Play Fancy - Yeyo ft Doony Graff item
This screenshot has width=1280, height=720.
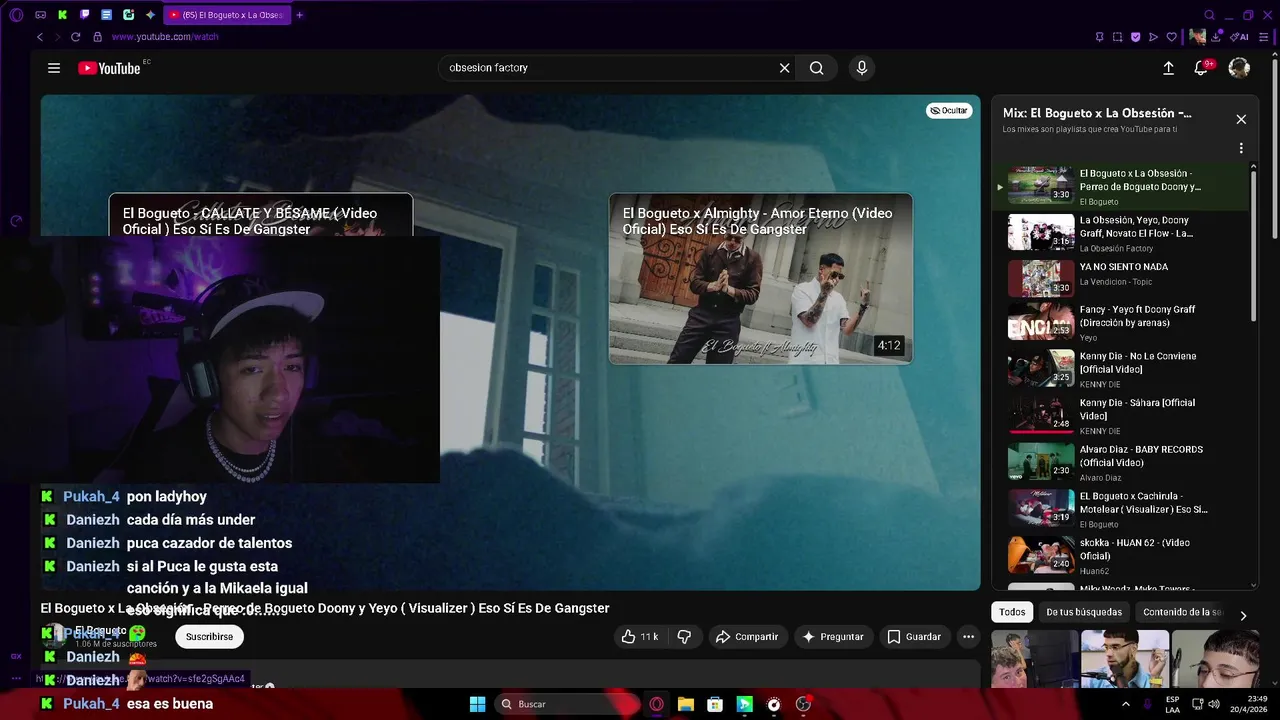tap(1121, 323)
